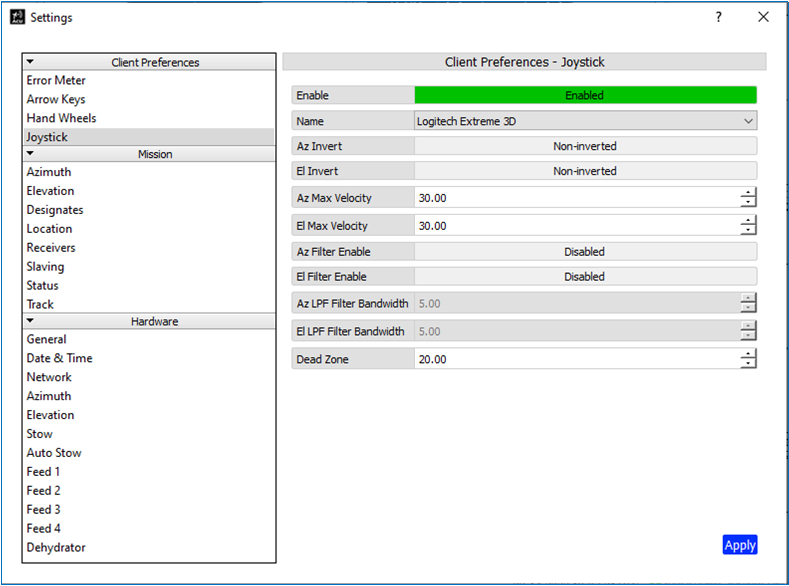
Task: Decrease El Max Velocity with down arrow
Action: (x=748, y=231)
